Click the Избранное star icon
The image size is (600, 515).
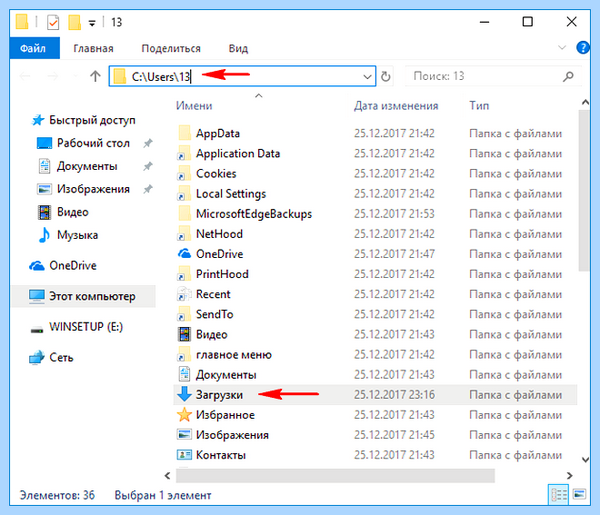184,414
